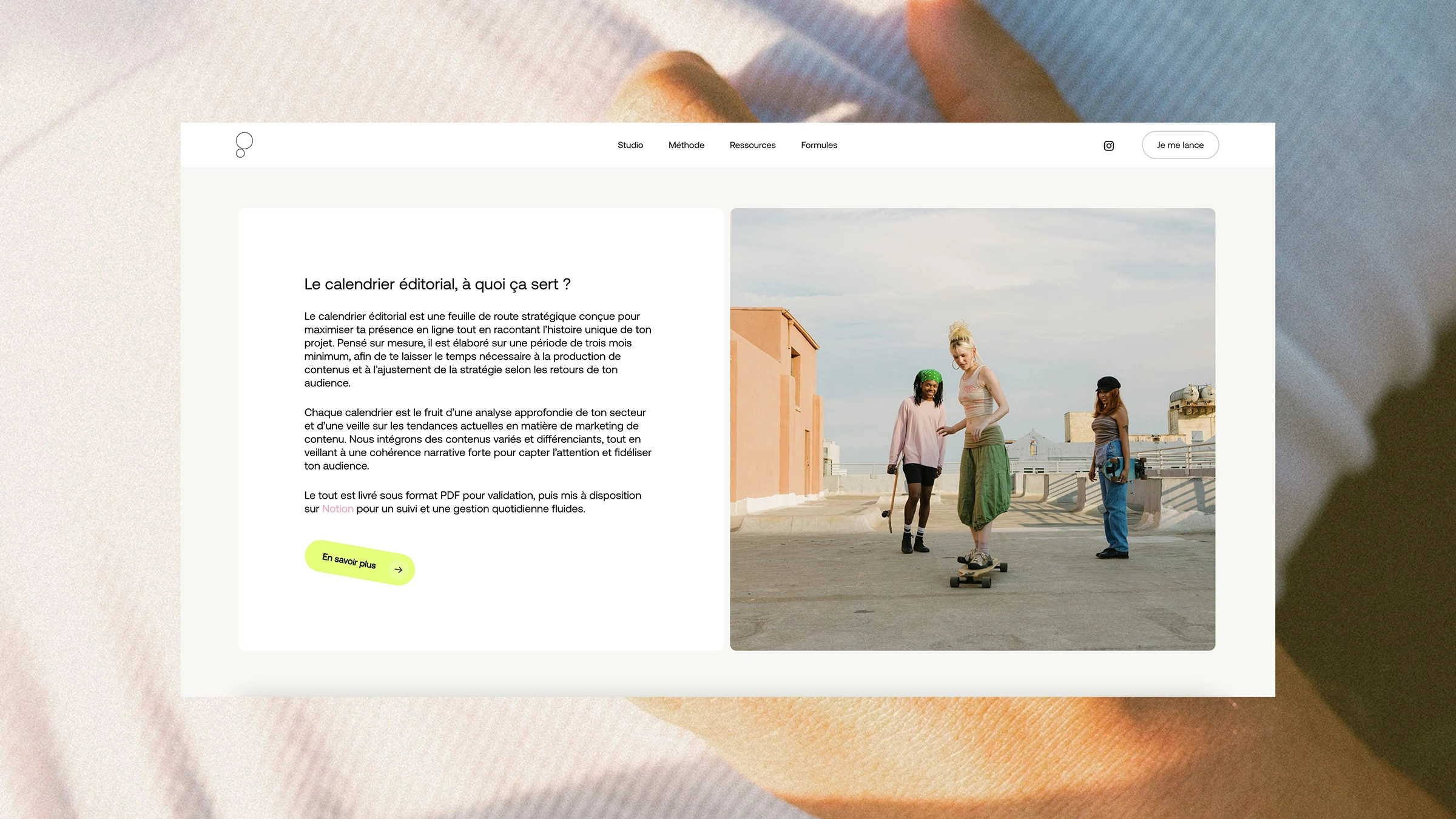Screen dimensions: 1456x819
Task: Select Formules in the navigation
Action: 818,145
